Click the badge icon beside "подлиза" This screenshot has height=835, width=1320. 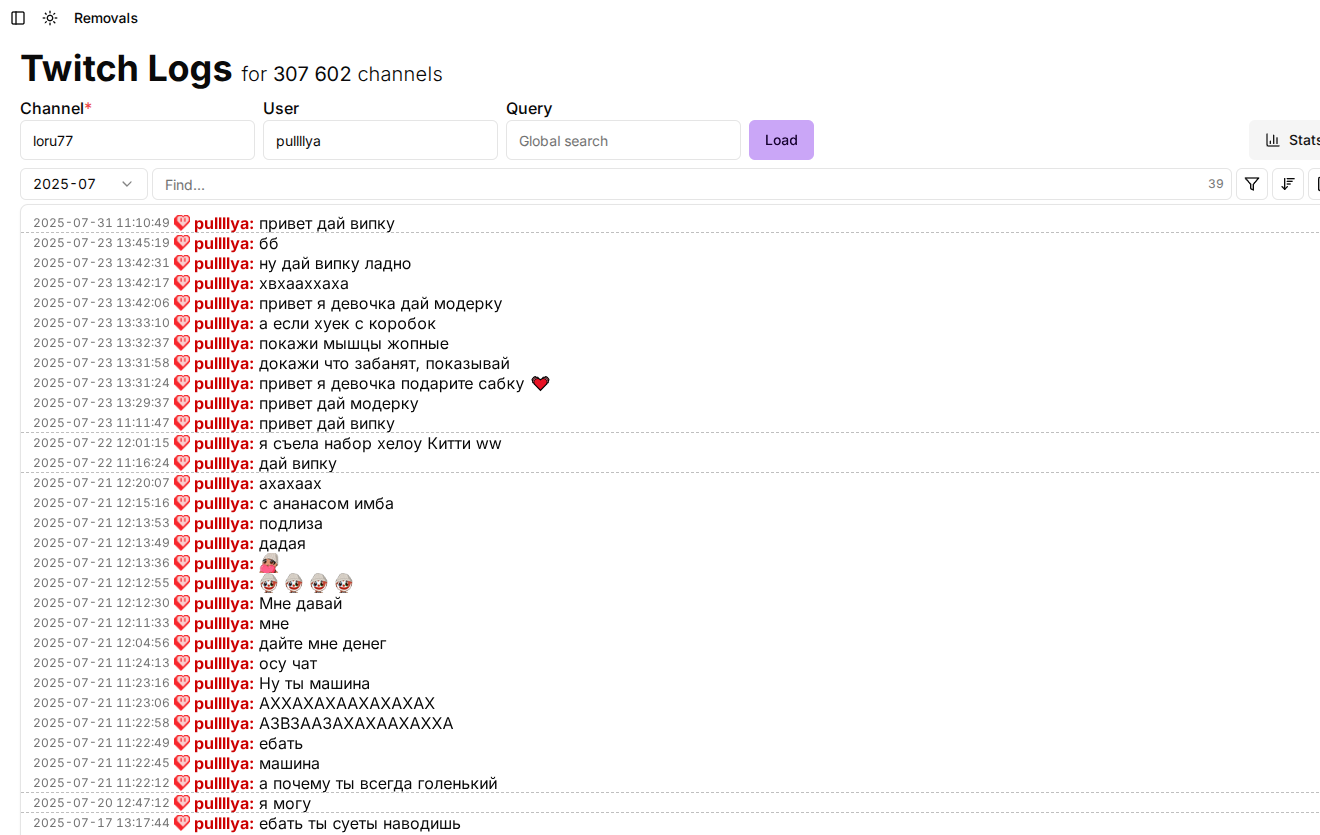[x=182, y=523]
